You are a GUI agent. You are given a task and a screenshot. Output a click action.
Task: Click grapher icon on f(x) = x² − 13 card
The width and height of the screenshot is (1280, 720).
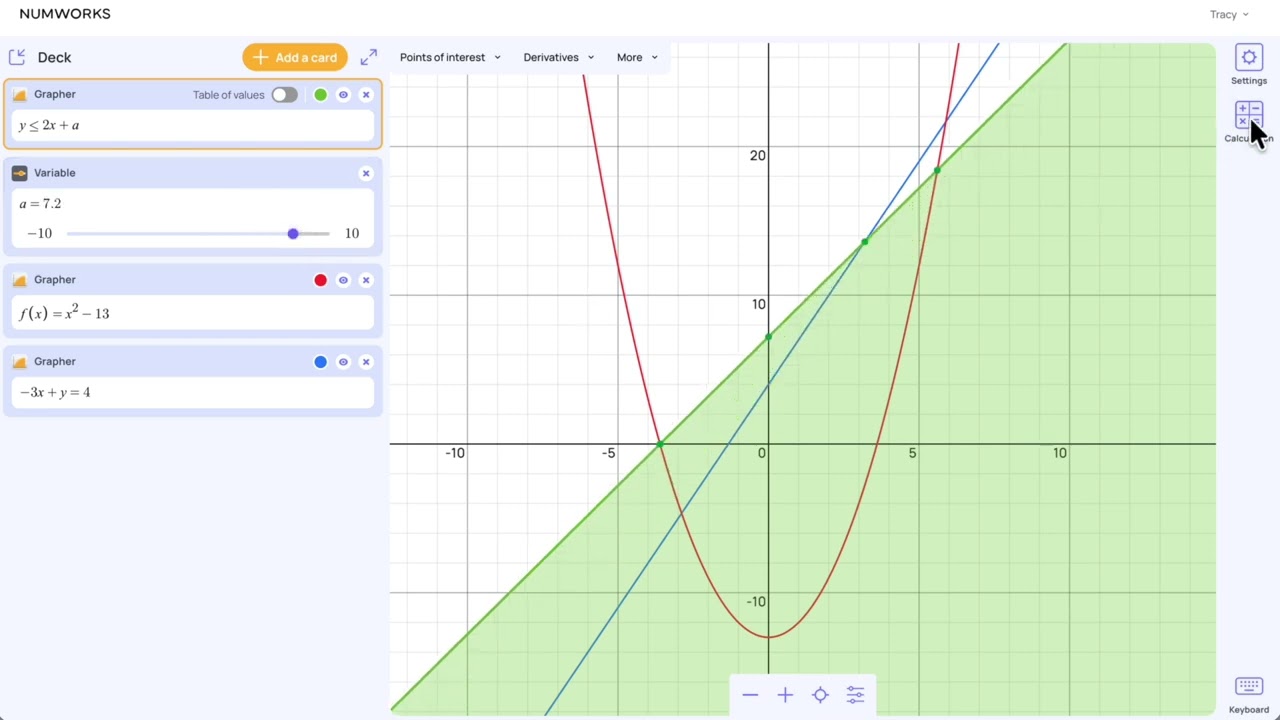20,280
